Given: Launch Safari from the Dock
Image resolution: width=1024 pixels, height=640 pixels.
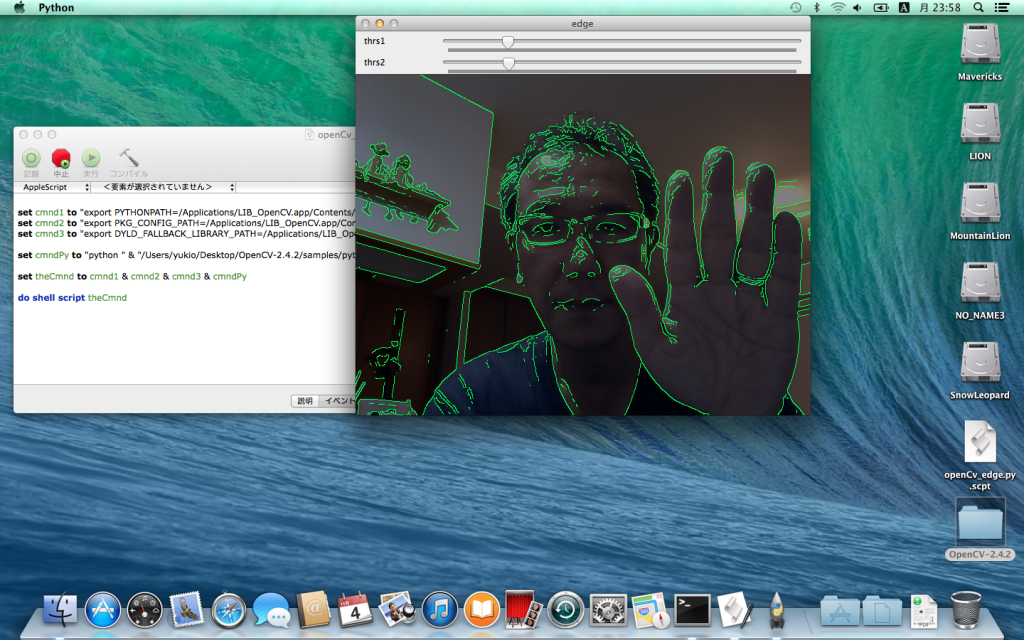Looking at the screenshot, I should click(229, 610).
